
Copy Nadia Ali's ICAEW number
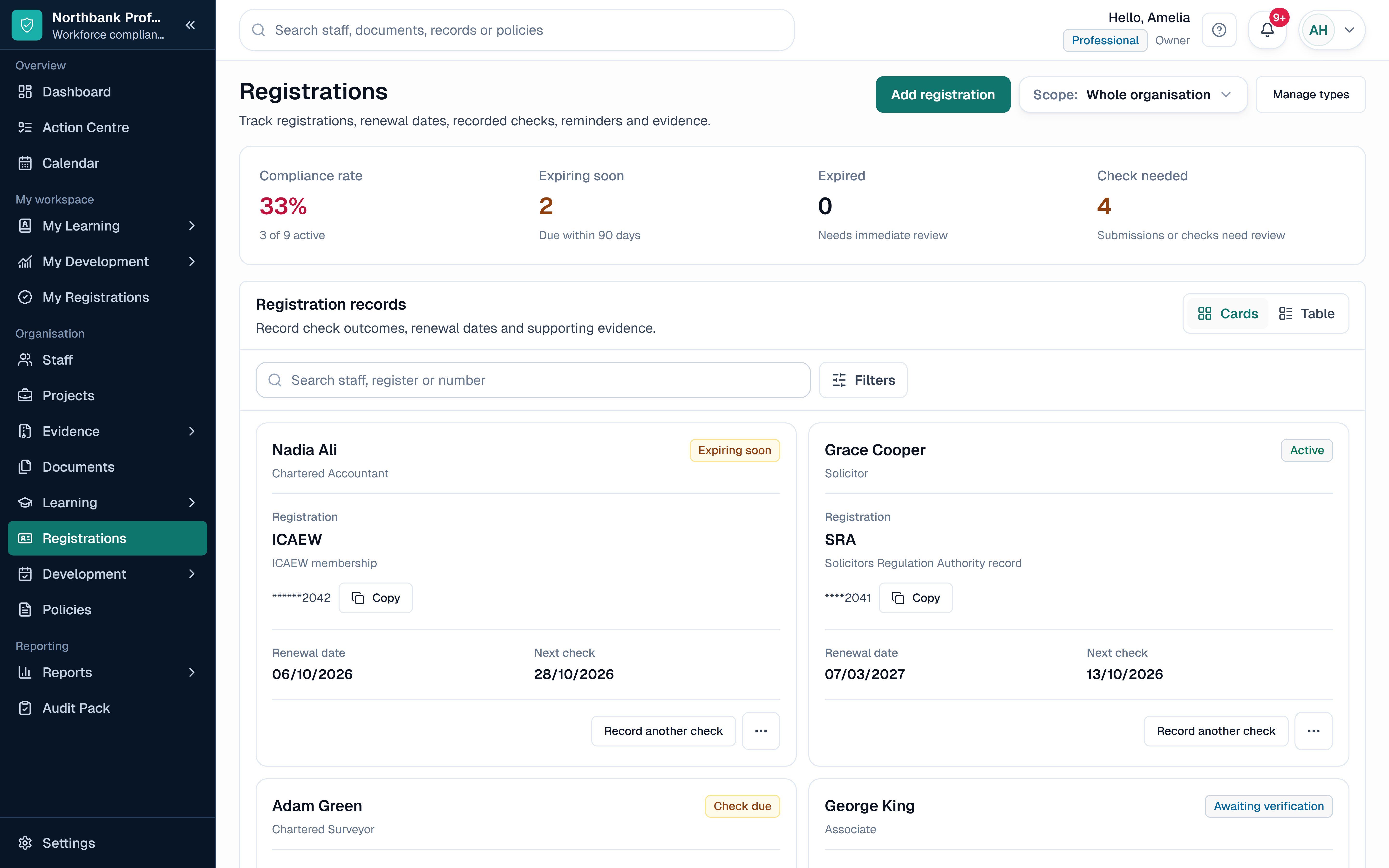(375, 598)
